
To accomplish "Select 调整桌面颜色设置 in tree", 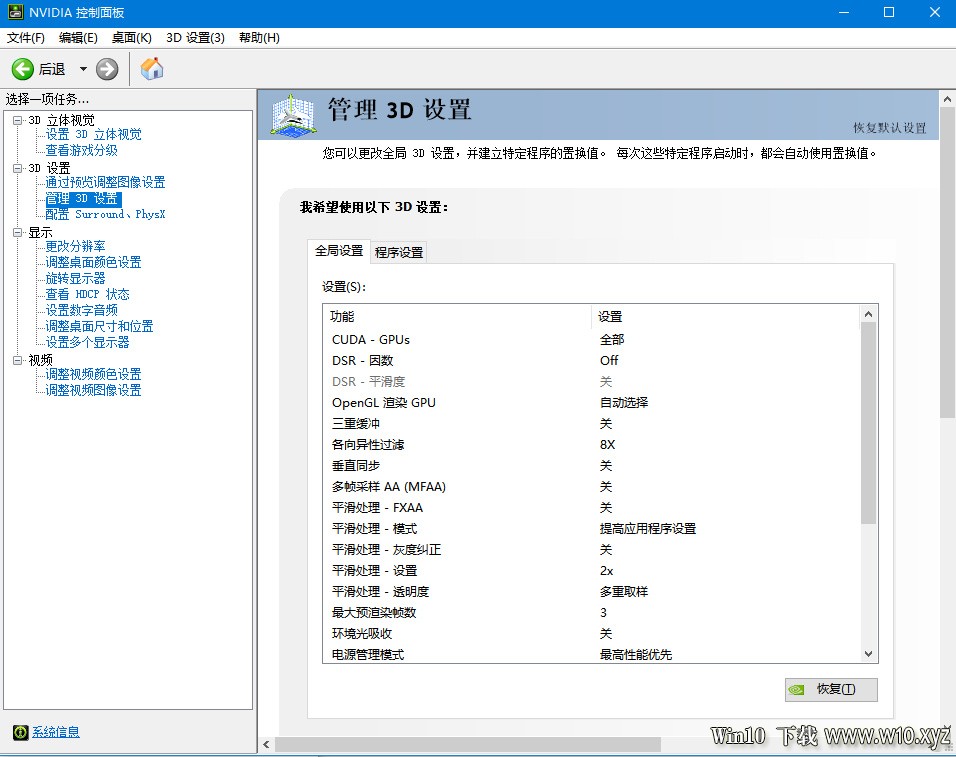I will (93, 262).
